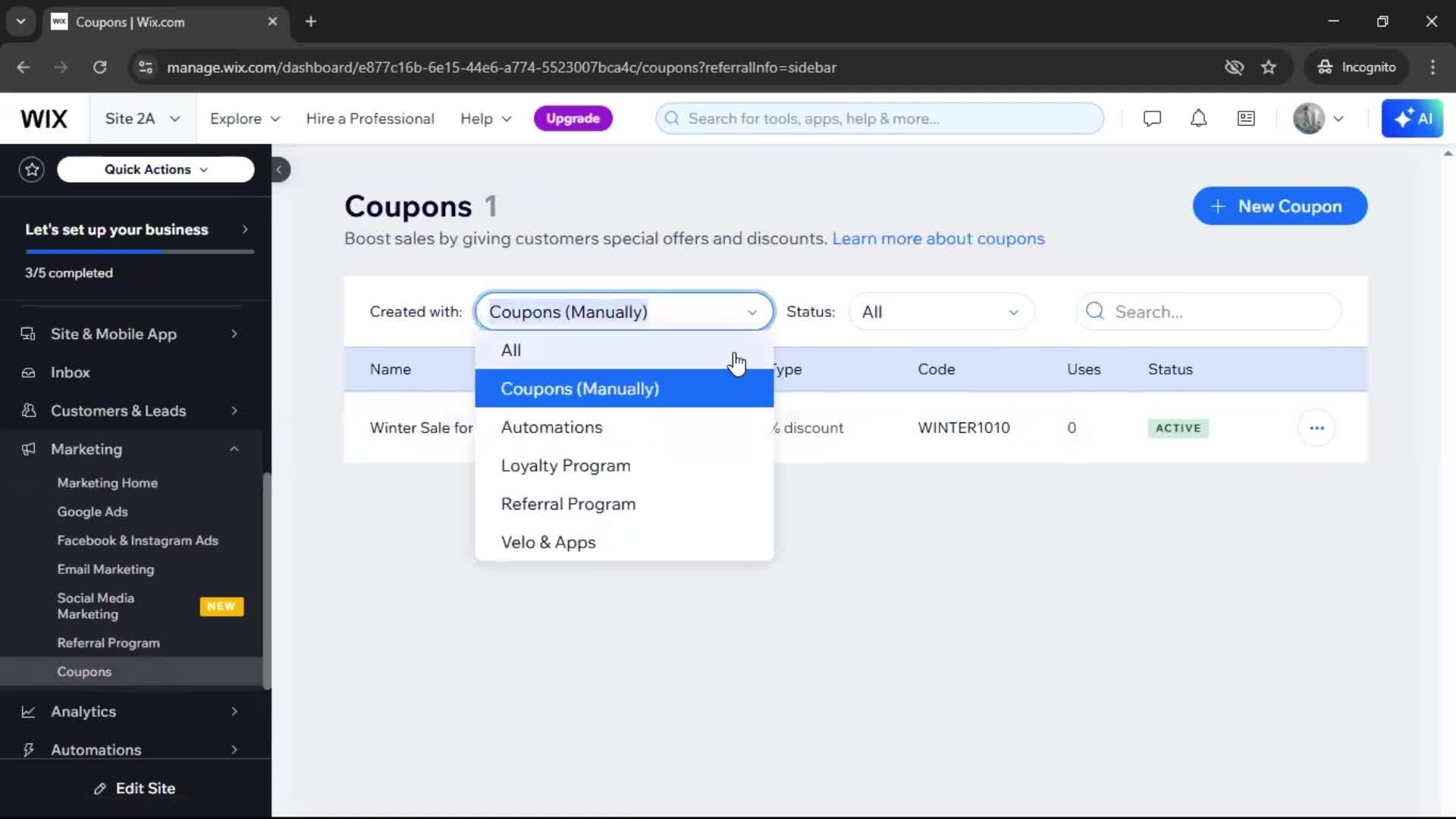This screenshot has width=1456, height=819.
Task: Click the Edit Site pencil icon
Action: tap(99, 789)
